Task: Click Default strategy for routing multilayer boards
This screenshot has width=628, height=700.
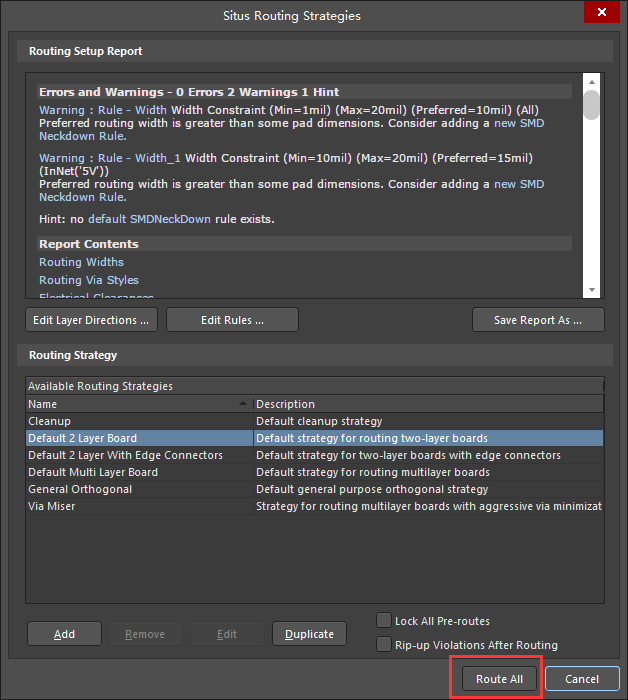Action: point(428,472)
